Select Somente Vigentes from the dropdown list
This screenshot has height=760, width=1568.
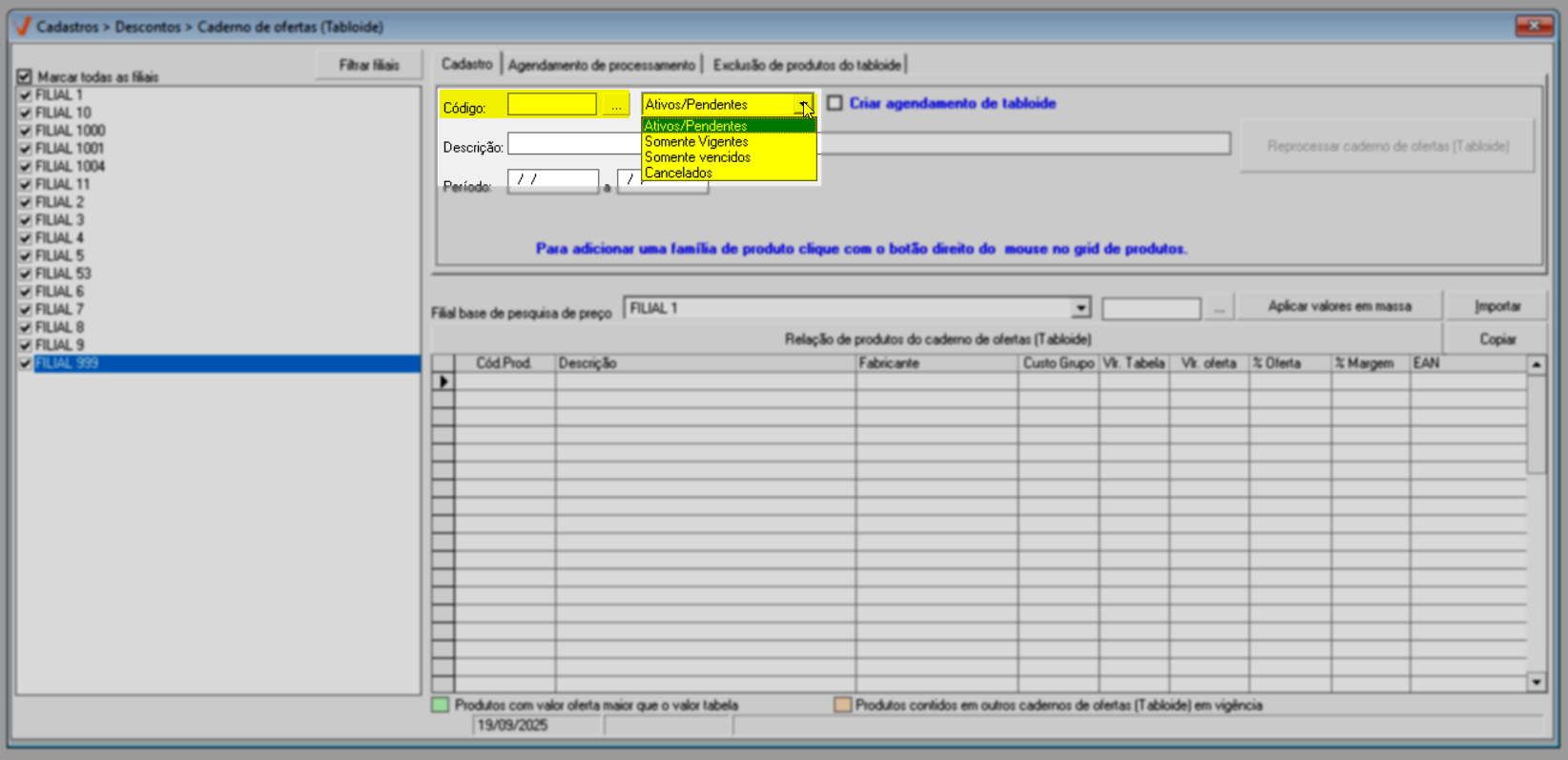tap(696, 141)
